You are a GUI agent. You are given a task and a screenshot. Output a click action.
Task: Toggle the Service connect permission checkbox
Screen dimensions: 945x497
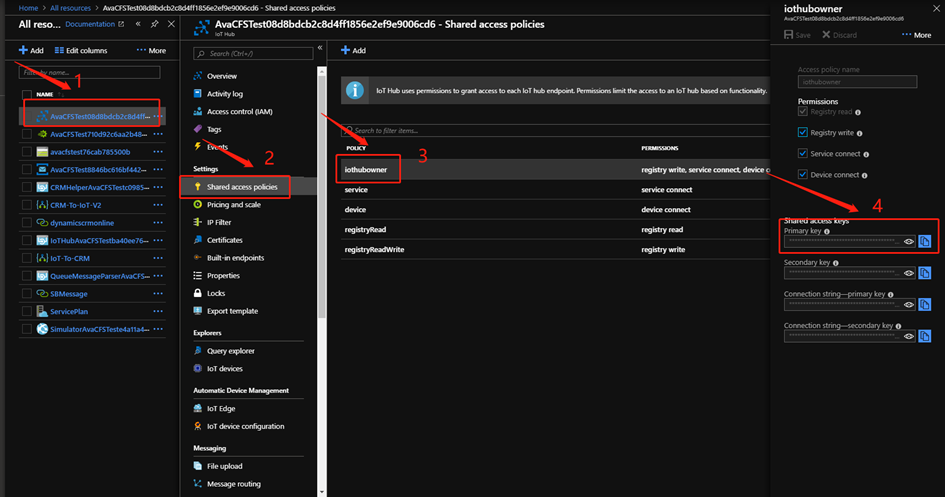pos(802,153)
